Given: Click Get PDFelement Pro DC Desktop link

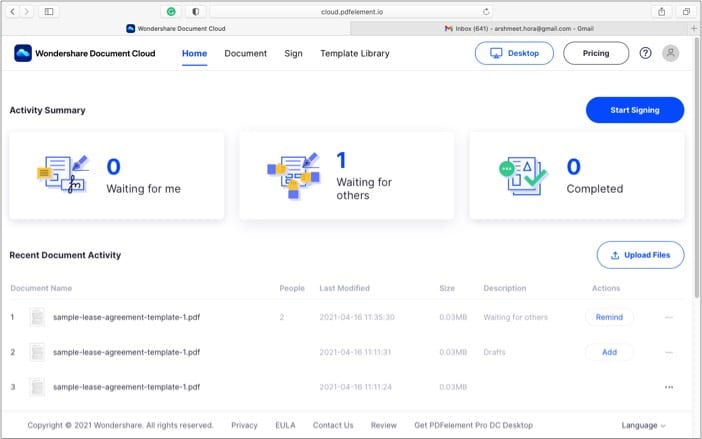Looking at the screenshot, I should [x=473, y=425].
